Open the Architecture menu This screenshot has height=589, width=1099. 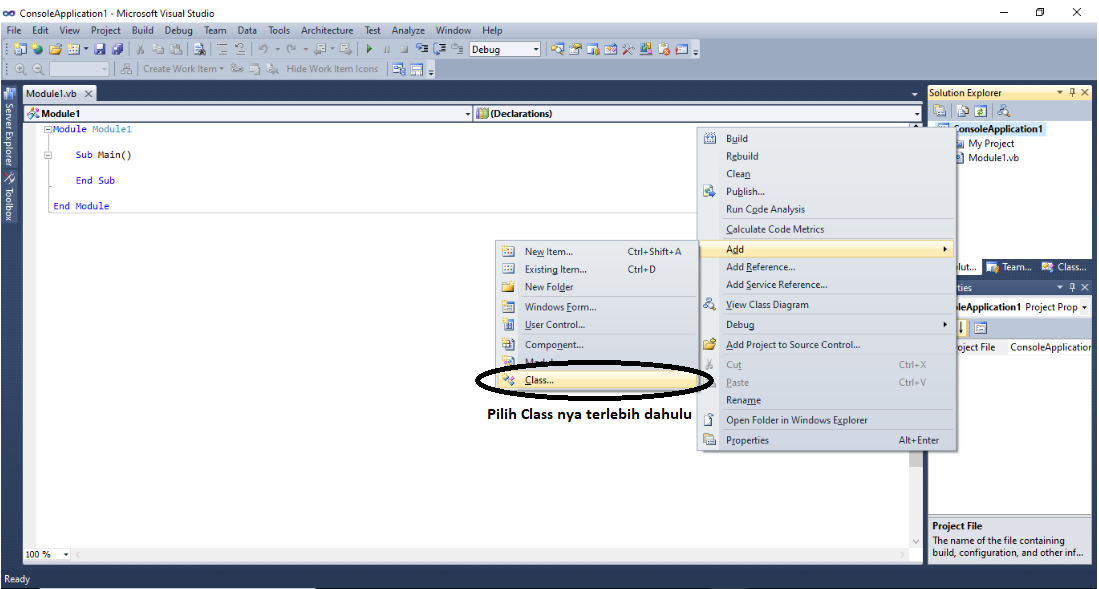(327, 30)
